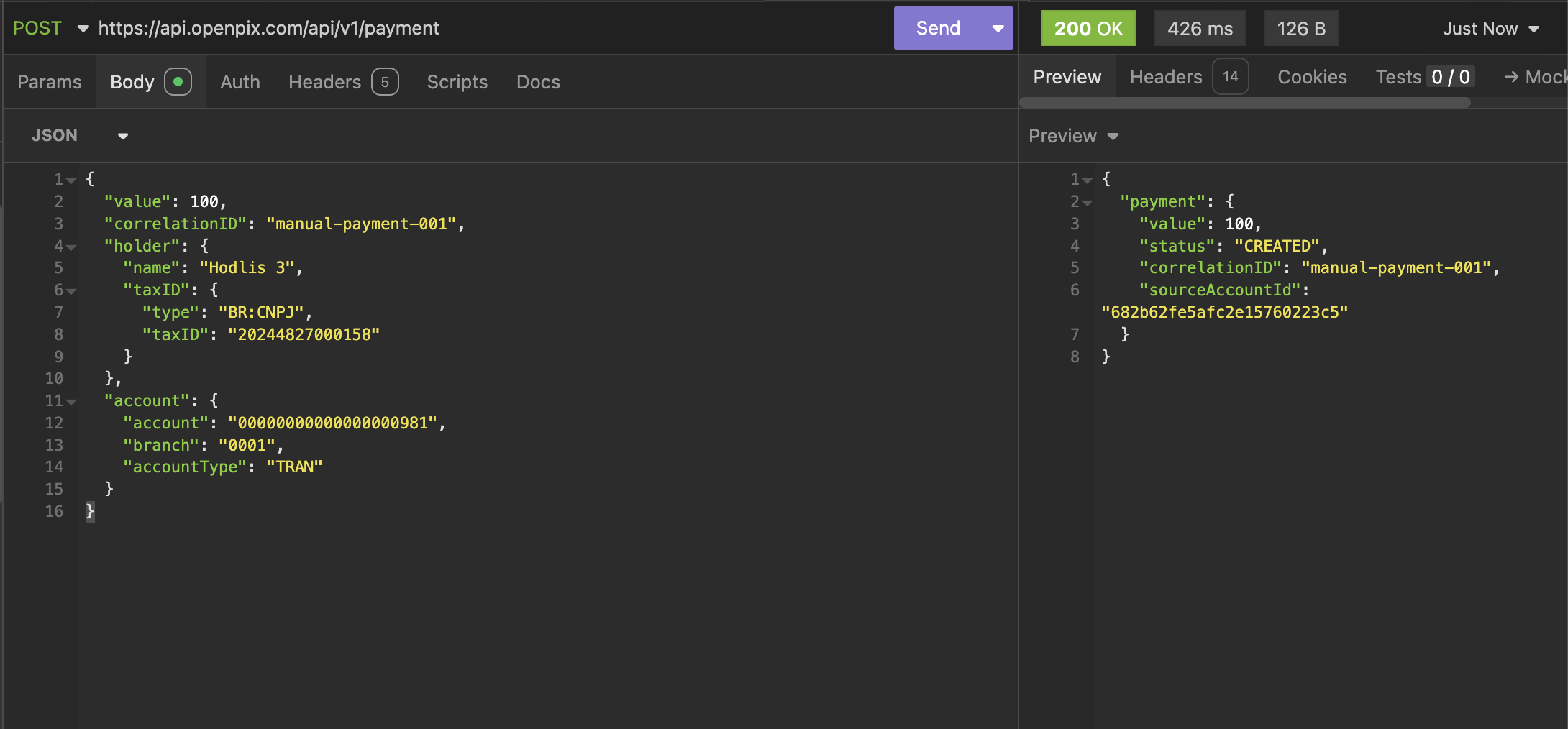
Task: Collapse the payment object in response
Action: coord(1088,203)
